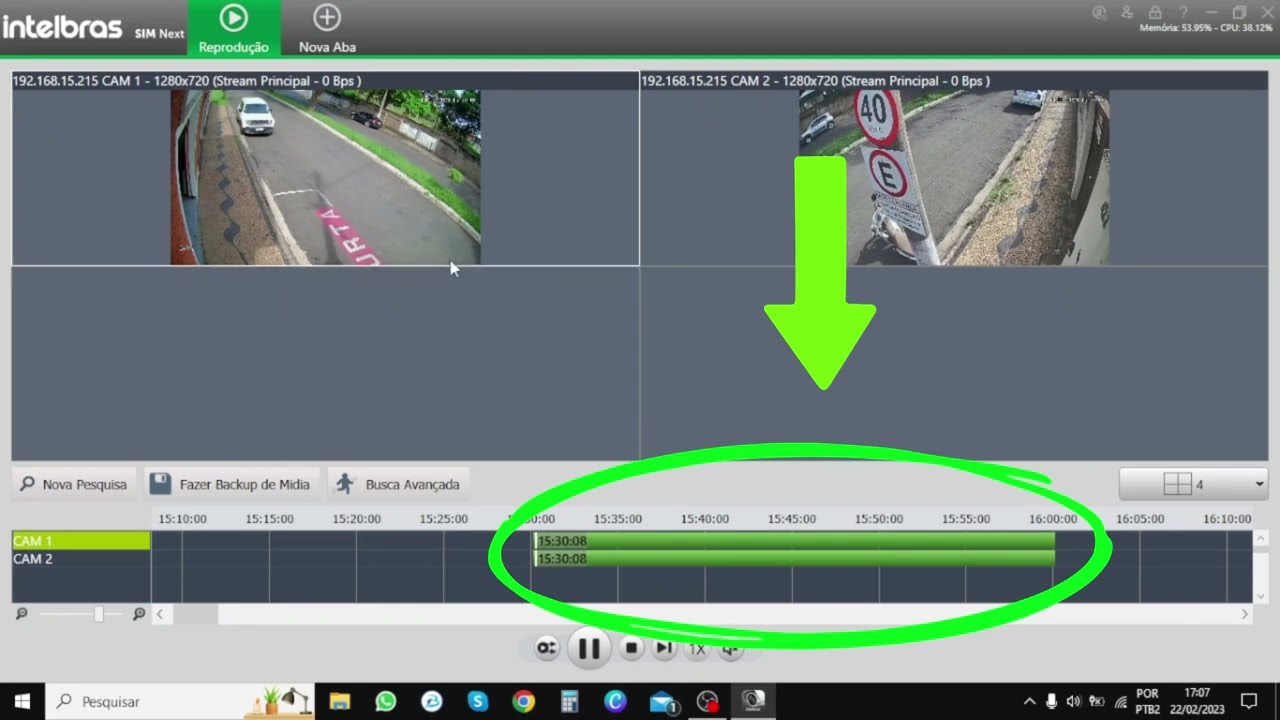Change 1X playback speed

697,649
